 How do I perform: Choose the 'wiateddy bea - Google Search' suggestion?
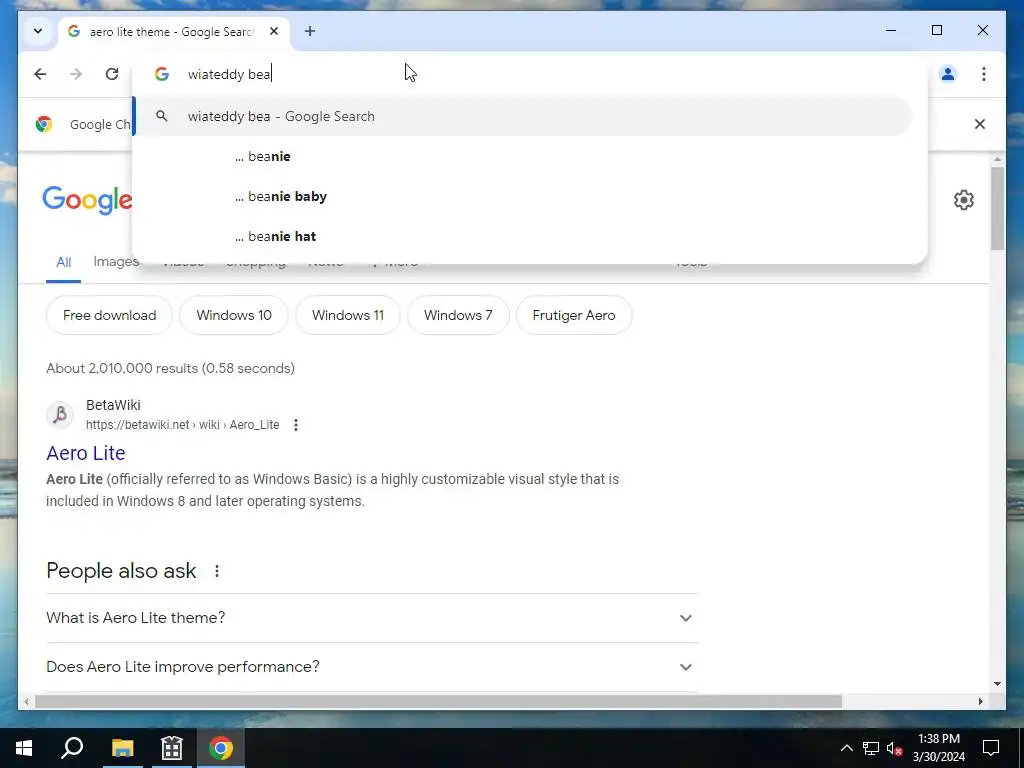(522, 116)
